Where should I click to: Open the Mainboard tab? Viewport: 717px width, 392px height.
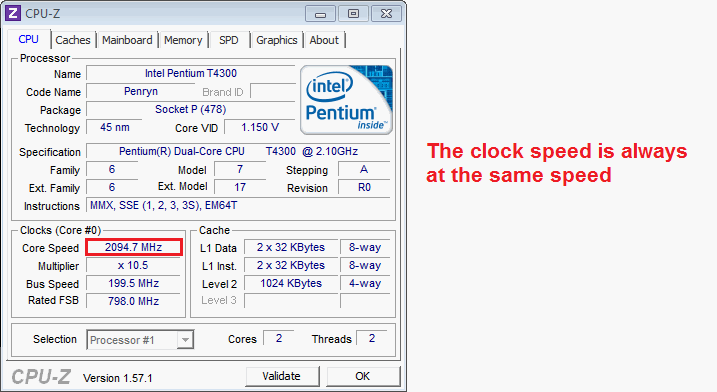tap(127, 40)
